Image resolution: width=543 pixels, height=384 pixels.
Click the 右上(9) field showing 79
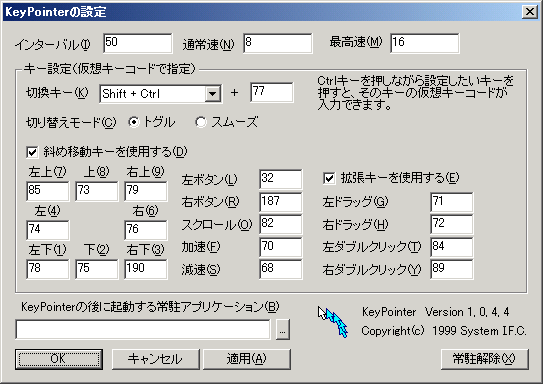(x=146, y=191)
